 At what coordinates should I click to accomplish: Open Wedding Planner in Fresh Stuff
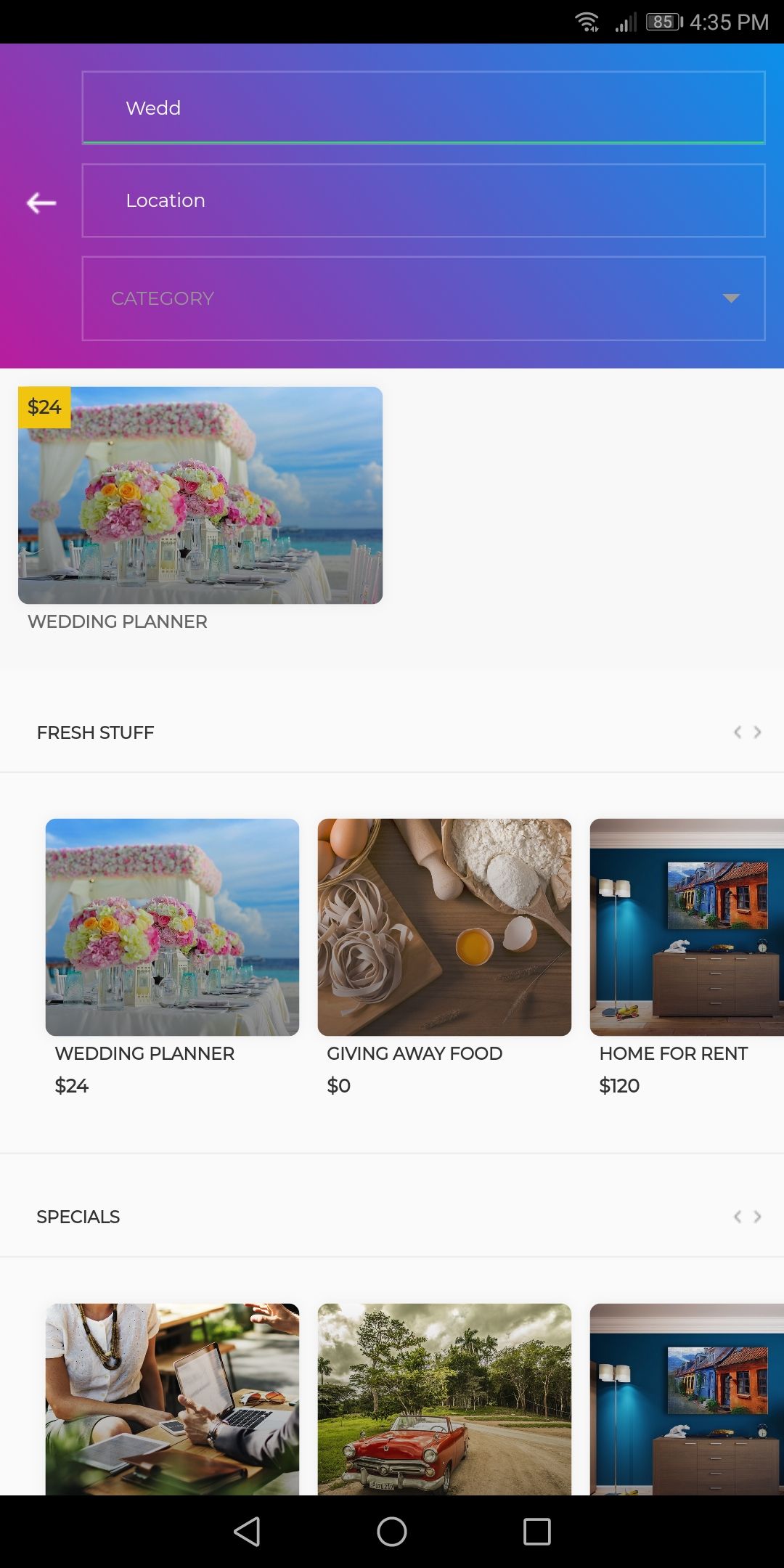[172, 927]
